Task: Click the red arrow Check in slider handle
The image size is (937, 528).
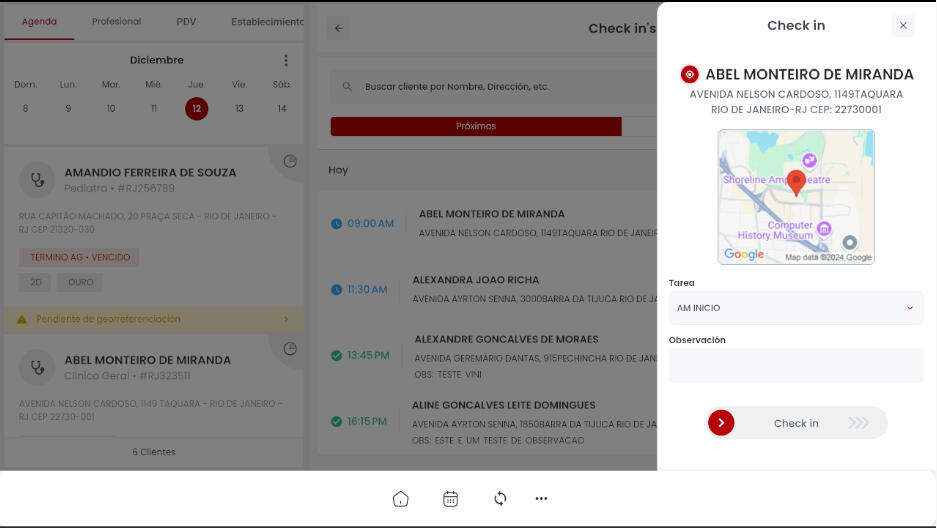Action: tap(721, 423)
